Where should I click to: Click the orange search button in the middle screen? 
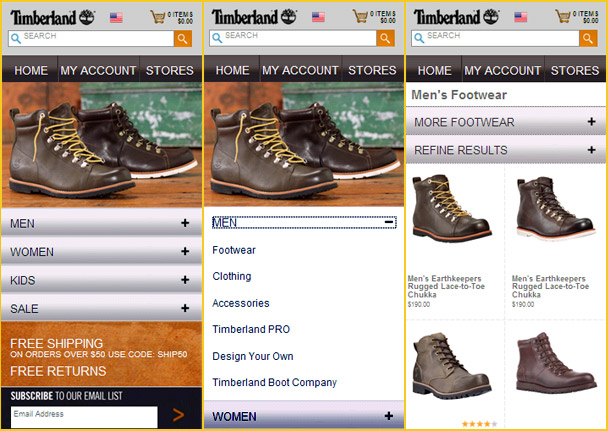385,38
